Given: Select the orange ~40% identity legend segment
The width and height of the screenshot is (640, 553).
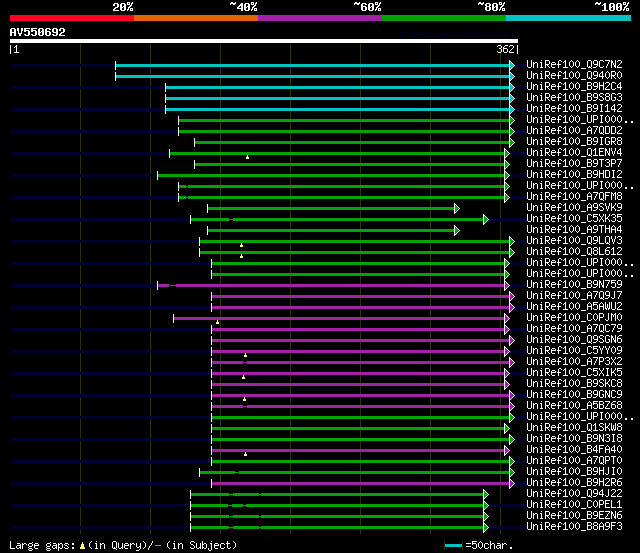Looking at the screenshot, I should [x=196, y=18].
